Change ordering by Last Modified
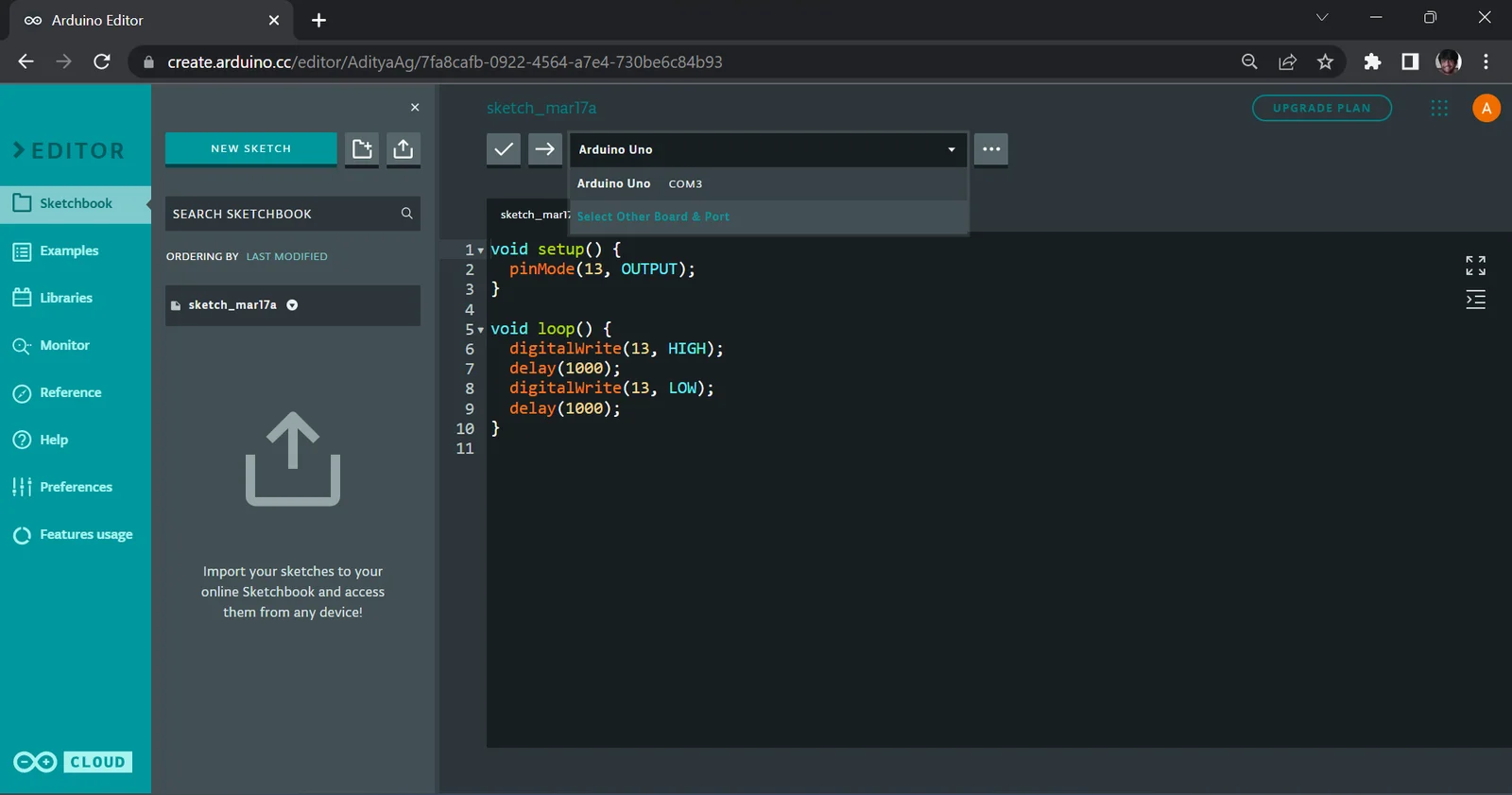 tap(287, 256)
